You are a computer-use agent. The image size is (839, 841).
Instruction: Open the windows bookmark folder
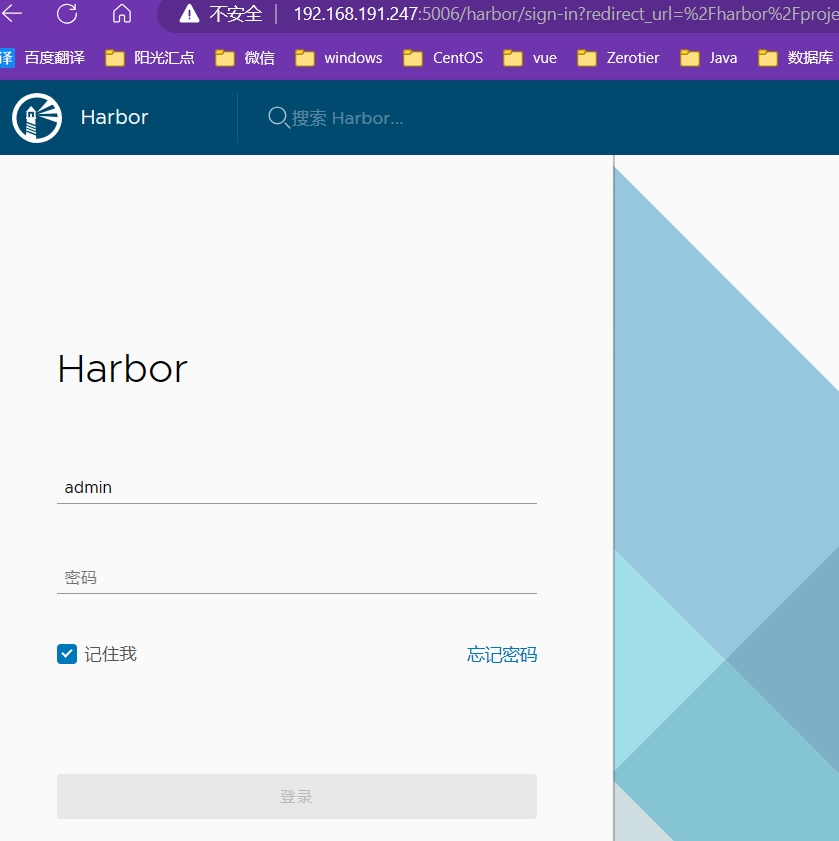click(338, 57)
